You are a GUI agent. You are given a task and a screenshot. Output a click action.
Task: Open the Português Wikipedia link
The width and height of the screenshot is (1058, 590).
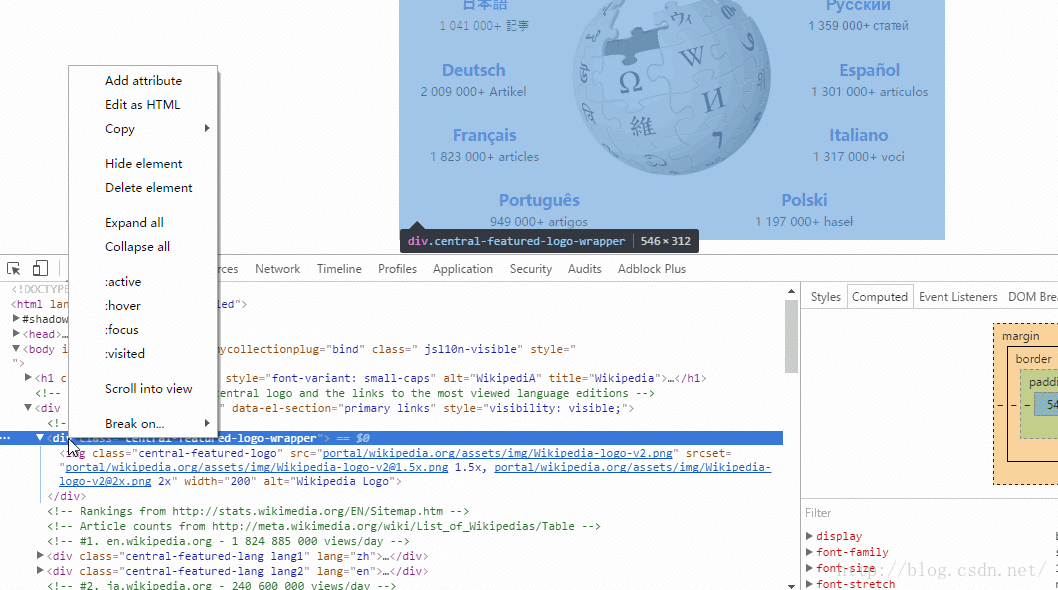point(539,200)
